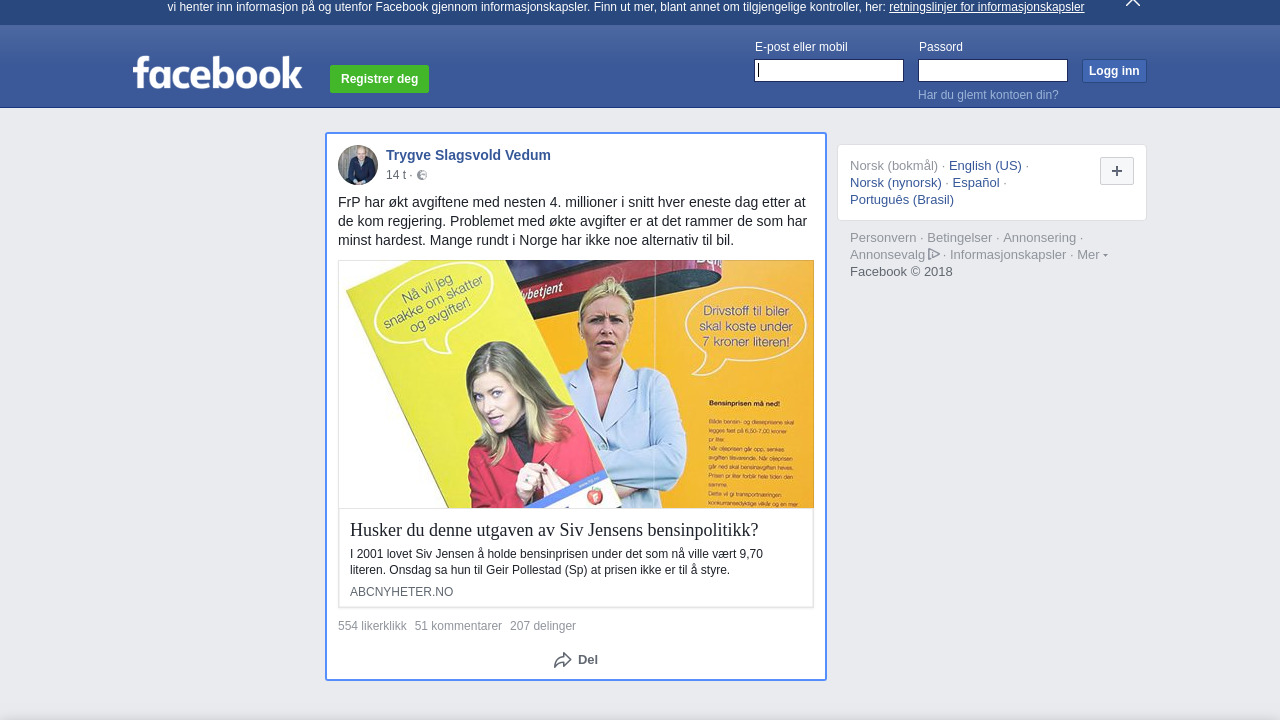Open the Trygve Slagsvold Vedum profile link

(468, 155)
